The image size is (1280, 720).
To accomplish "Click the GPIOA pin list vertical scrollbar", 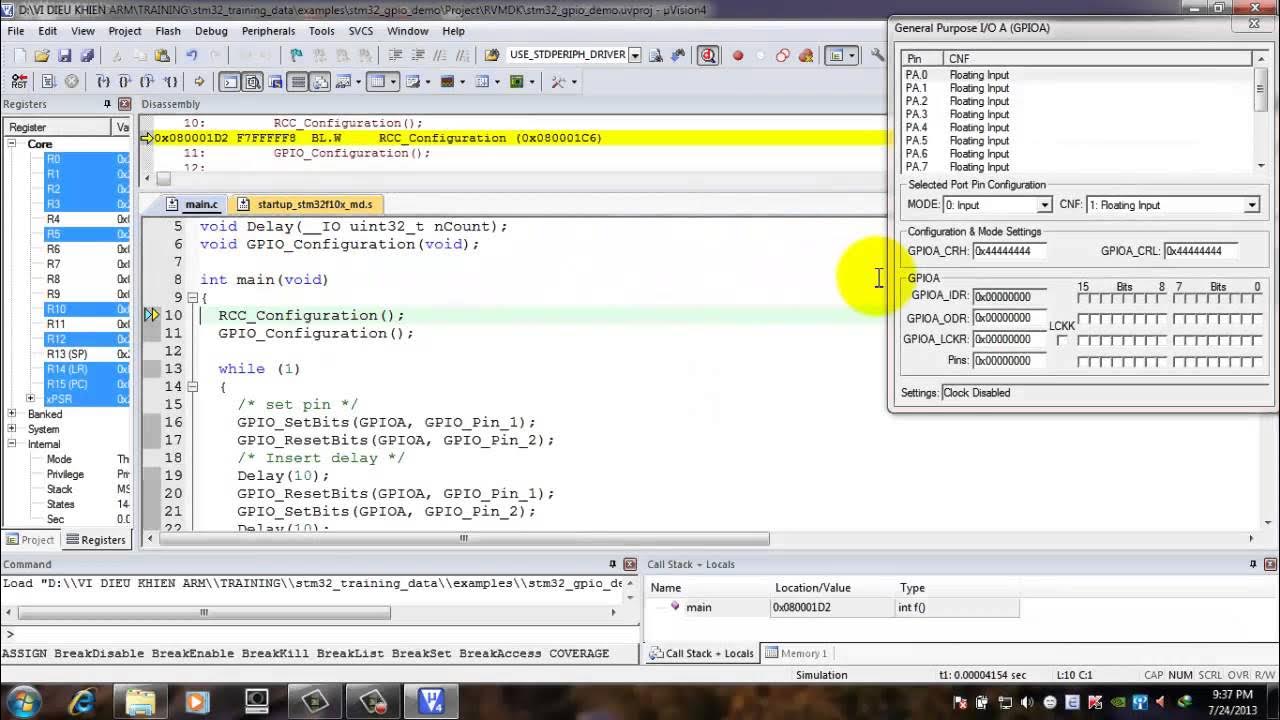I will click(1261, 112).
